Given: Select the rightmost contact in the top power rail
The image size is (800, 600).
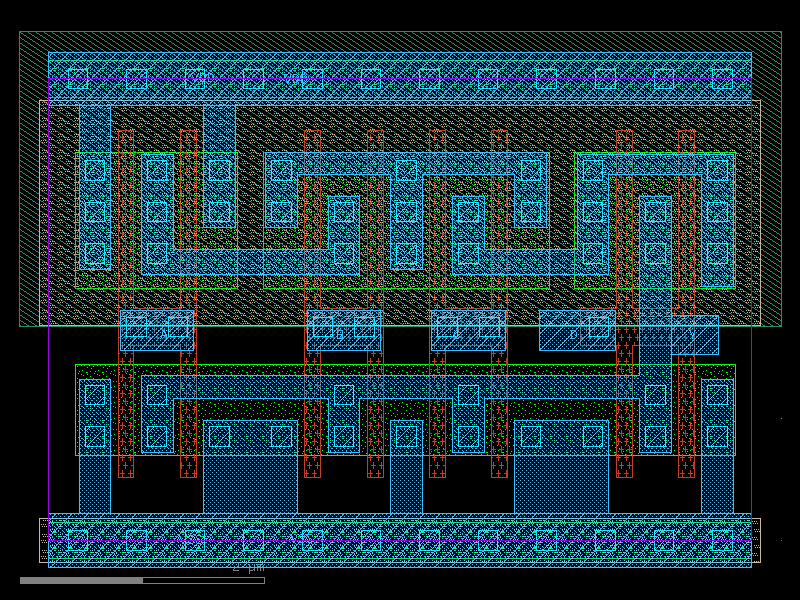Looking at the screenshot, I should pos(722,79).
